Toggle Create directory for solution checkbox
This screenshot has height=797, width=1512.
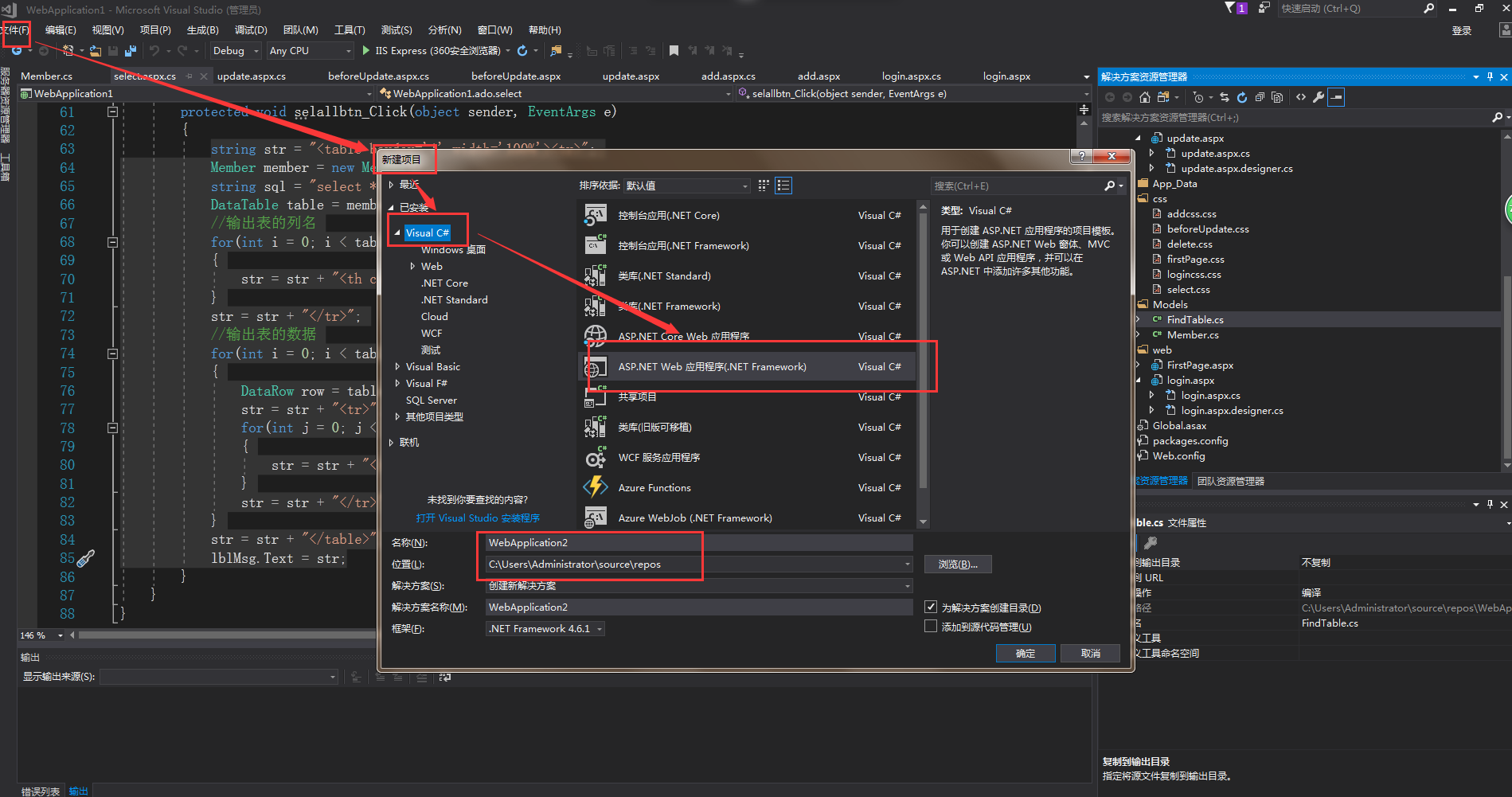coord(931,607)
